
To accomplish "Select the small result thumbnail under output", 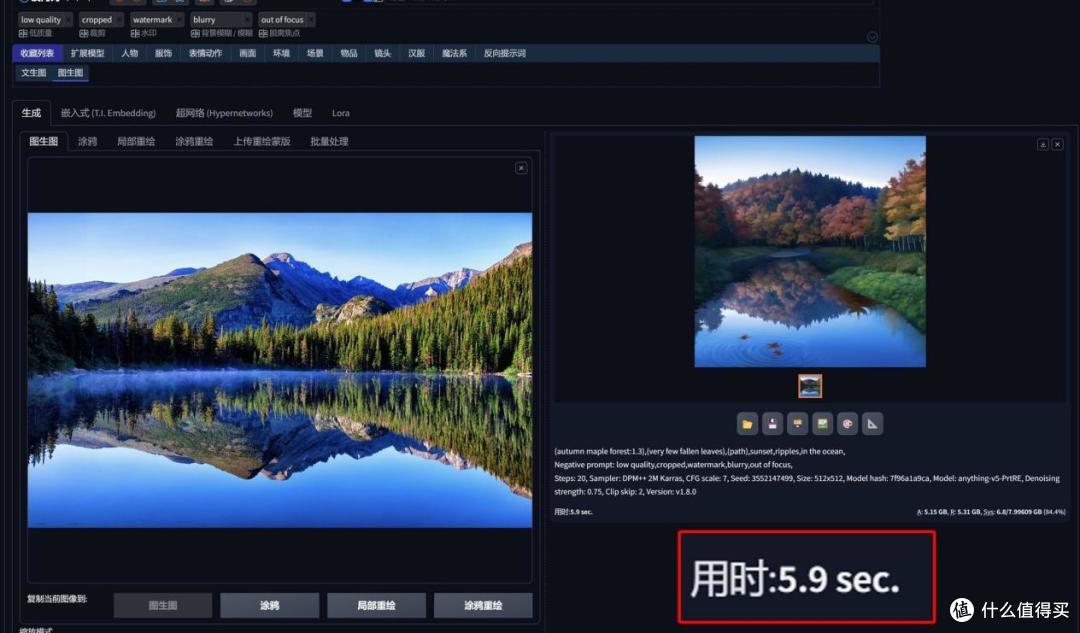I will pos(810,386).
